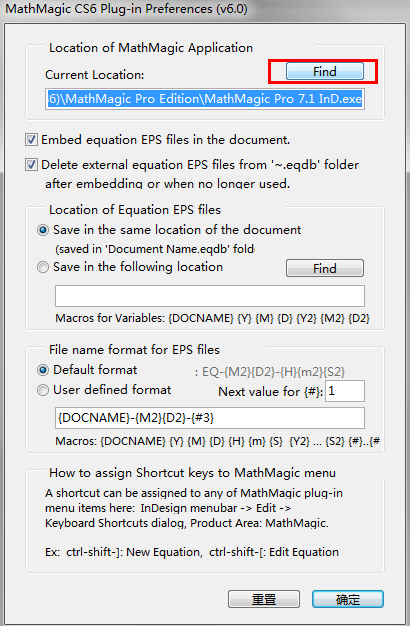
Task: Choose User defined format radio option
Action: 43,390
